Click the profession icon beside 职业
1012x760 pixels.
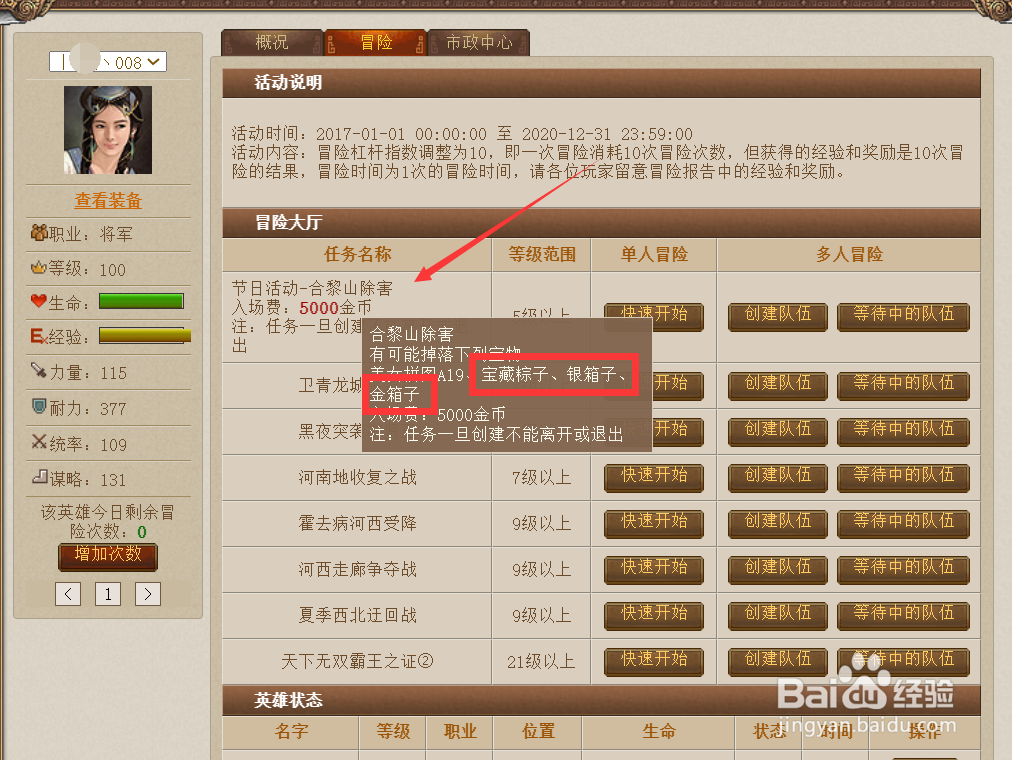click(x=39, y=232)
